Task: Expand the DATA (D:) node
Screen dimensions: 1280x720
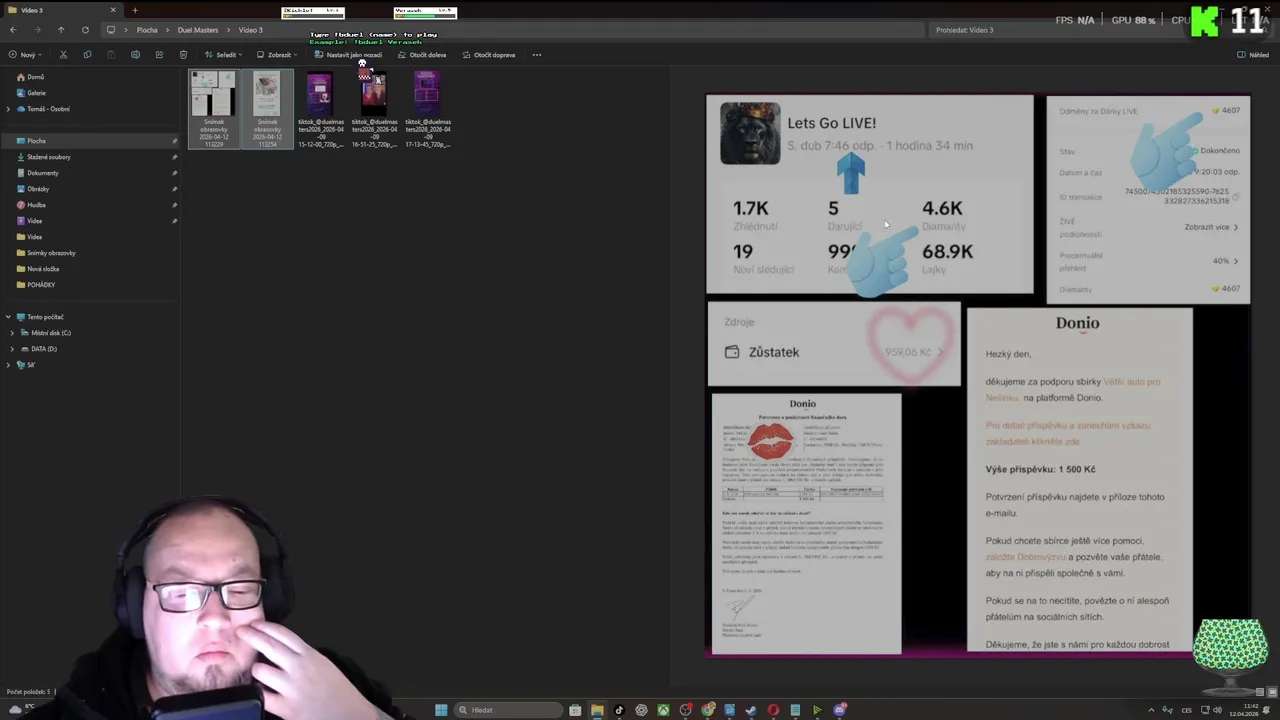Action: pos(12,349)
